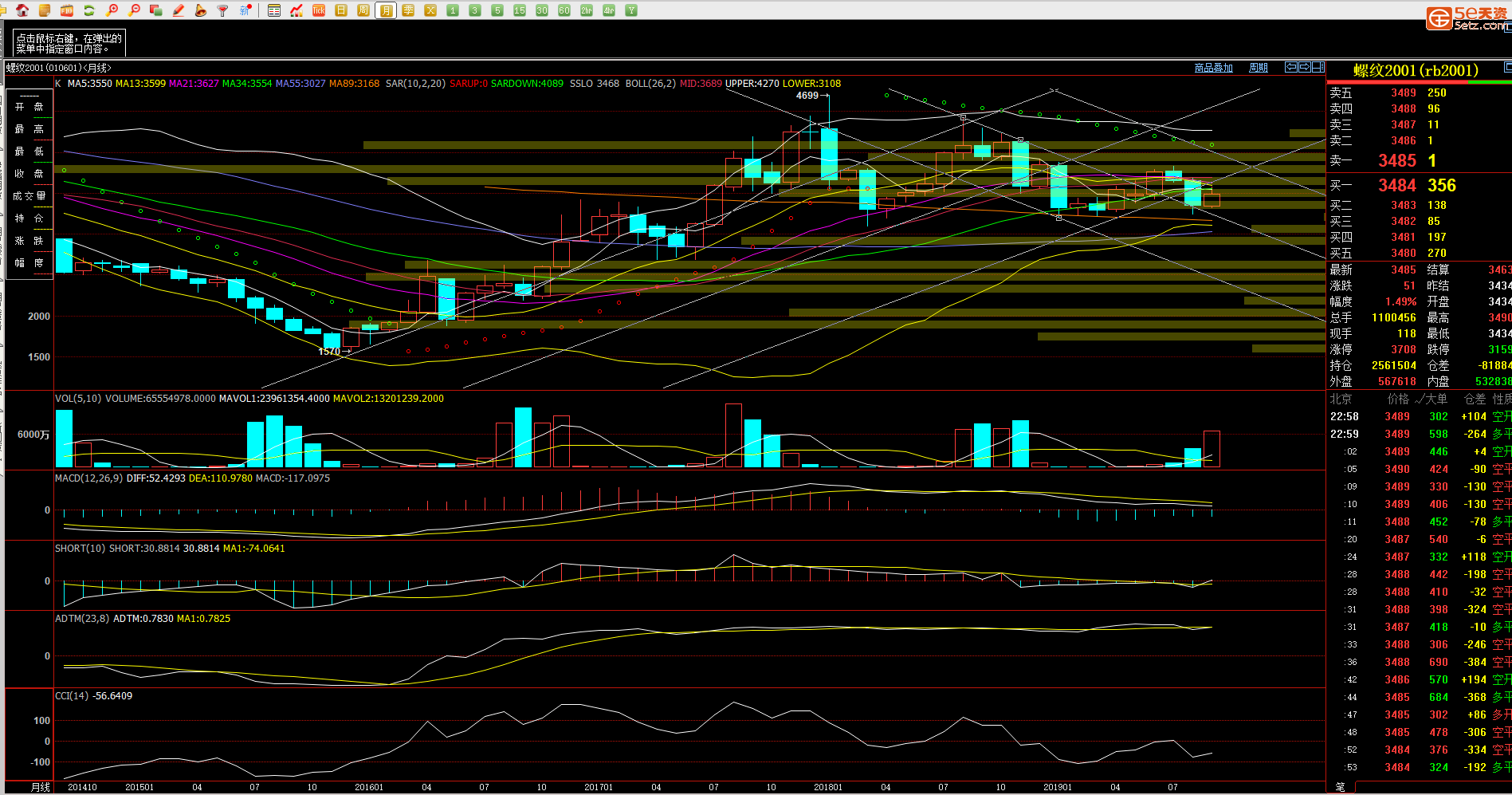Click the CCI(14) indicator label
The image size is (1512, 795).
pyautogui.click(x=72, y=696)
